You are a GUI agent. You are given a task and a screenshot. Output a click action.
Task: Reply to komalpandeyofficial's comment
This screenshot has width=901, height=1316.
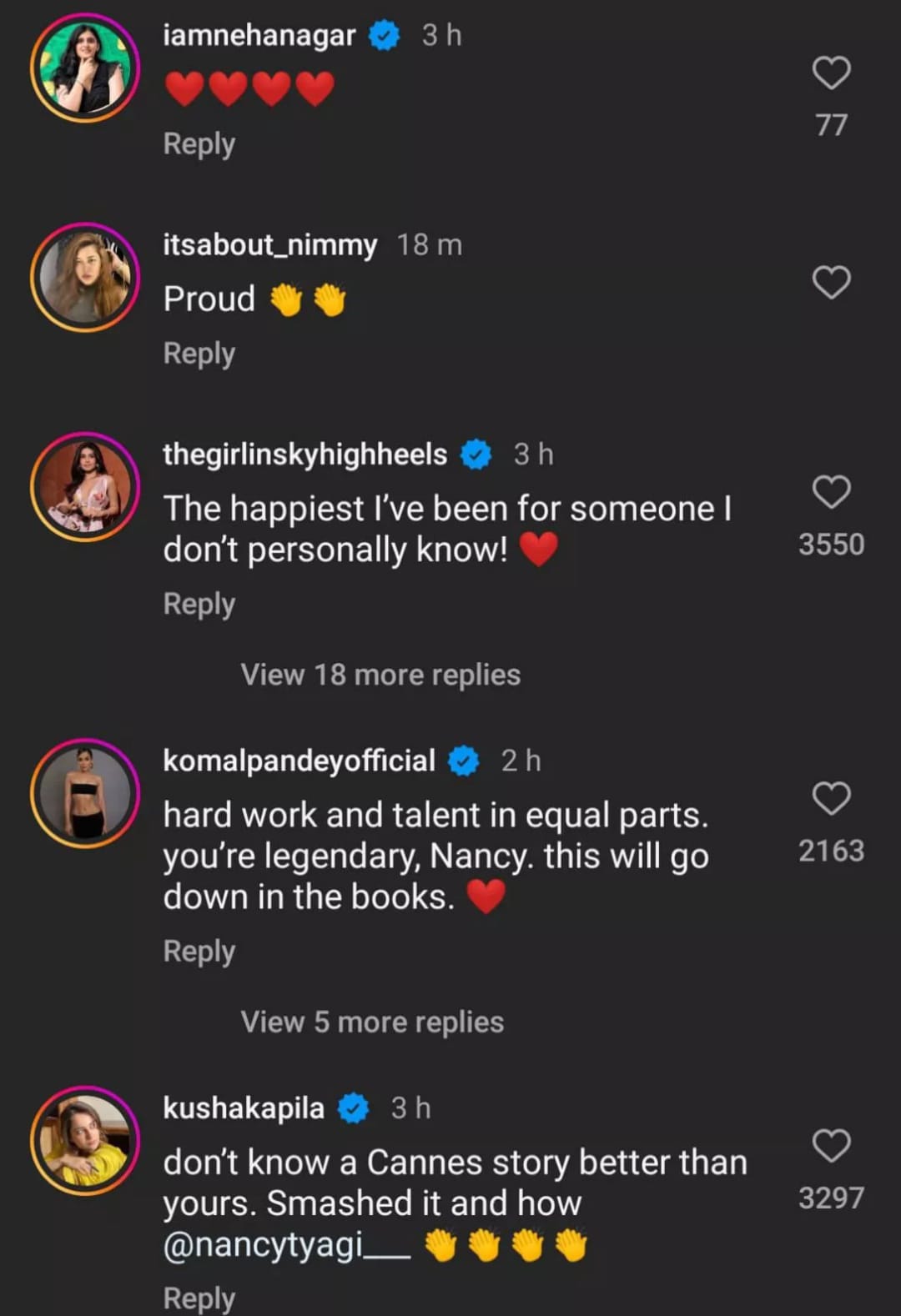[199, 952]
